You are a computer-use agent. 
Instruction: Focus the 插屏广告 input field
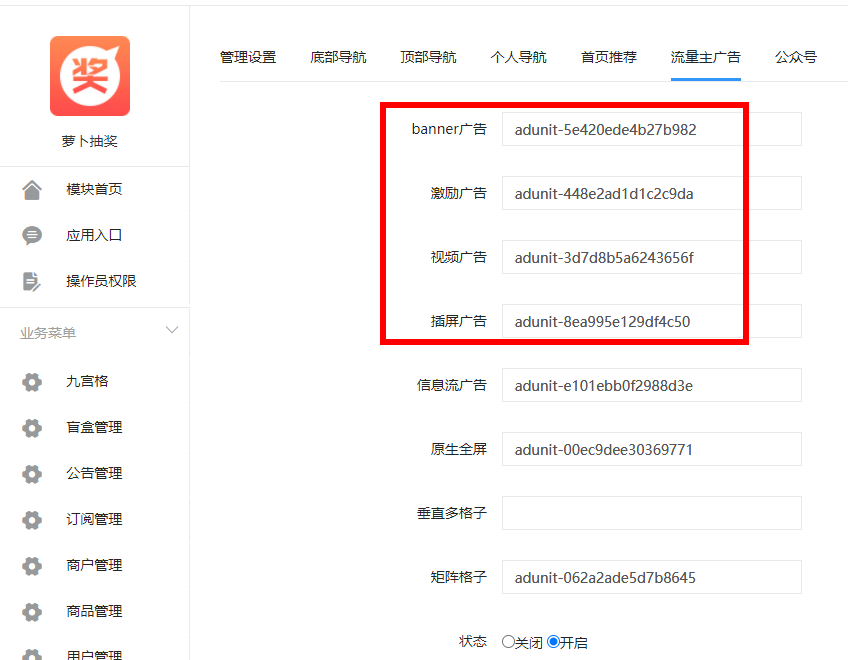pos(652,321)
